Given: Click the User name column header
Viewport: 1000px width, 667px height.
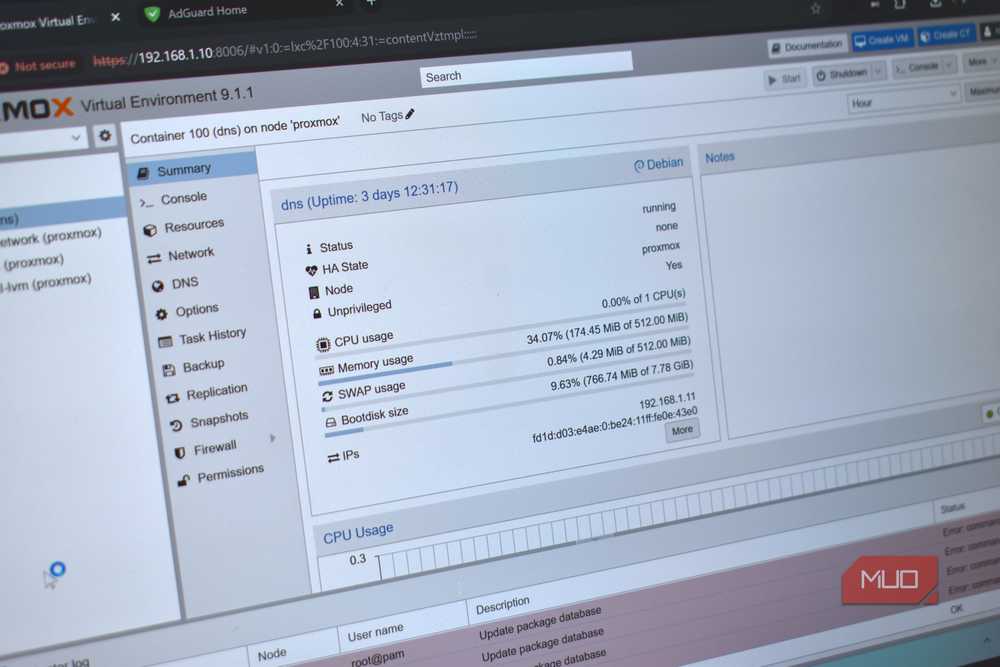Looking at the screenshot, I should 375,633.
